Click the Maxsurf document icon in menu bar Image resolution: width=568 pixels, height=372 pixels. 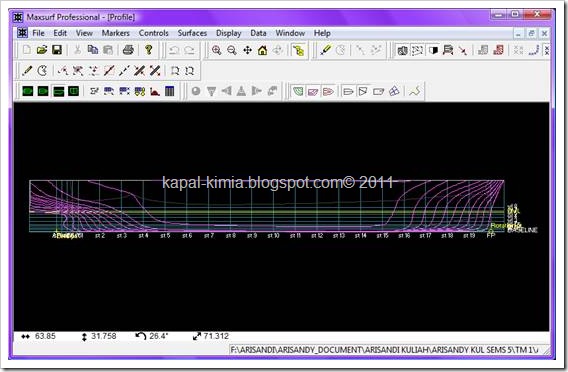coord(22,33)
